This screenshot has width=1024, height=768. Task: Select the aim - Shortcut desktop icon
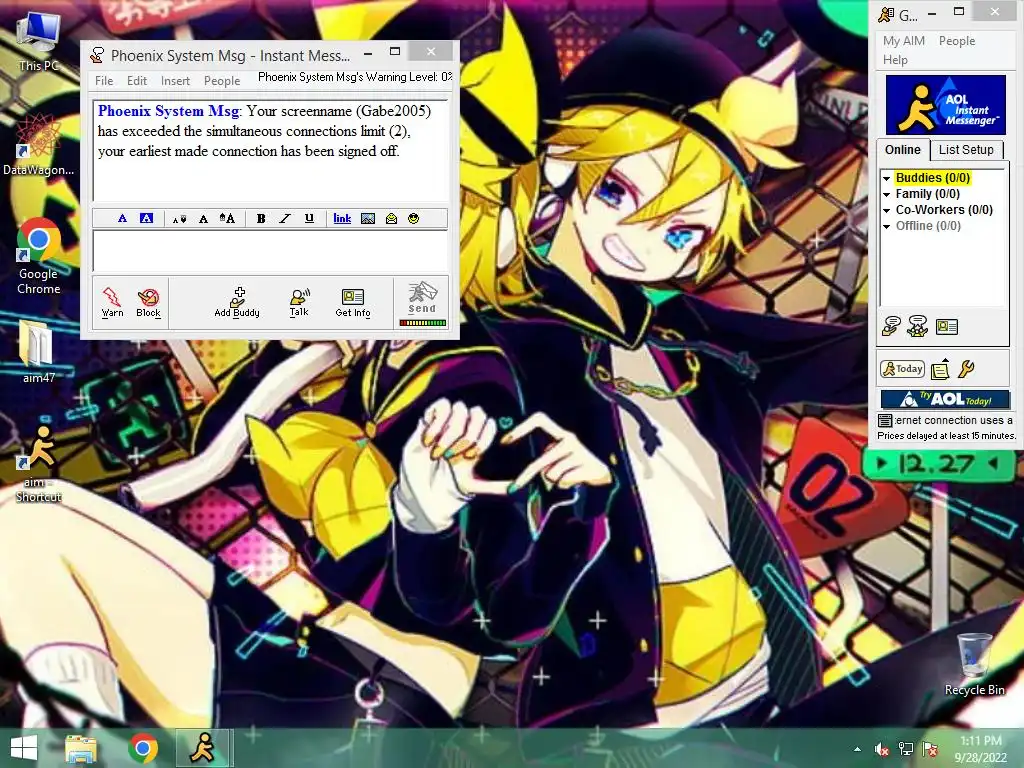click(39, 462)
